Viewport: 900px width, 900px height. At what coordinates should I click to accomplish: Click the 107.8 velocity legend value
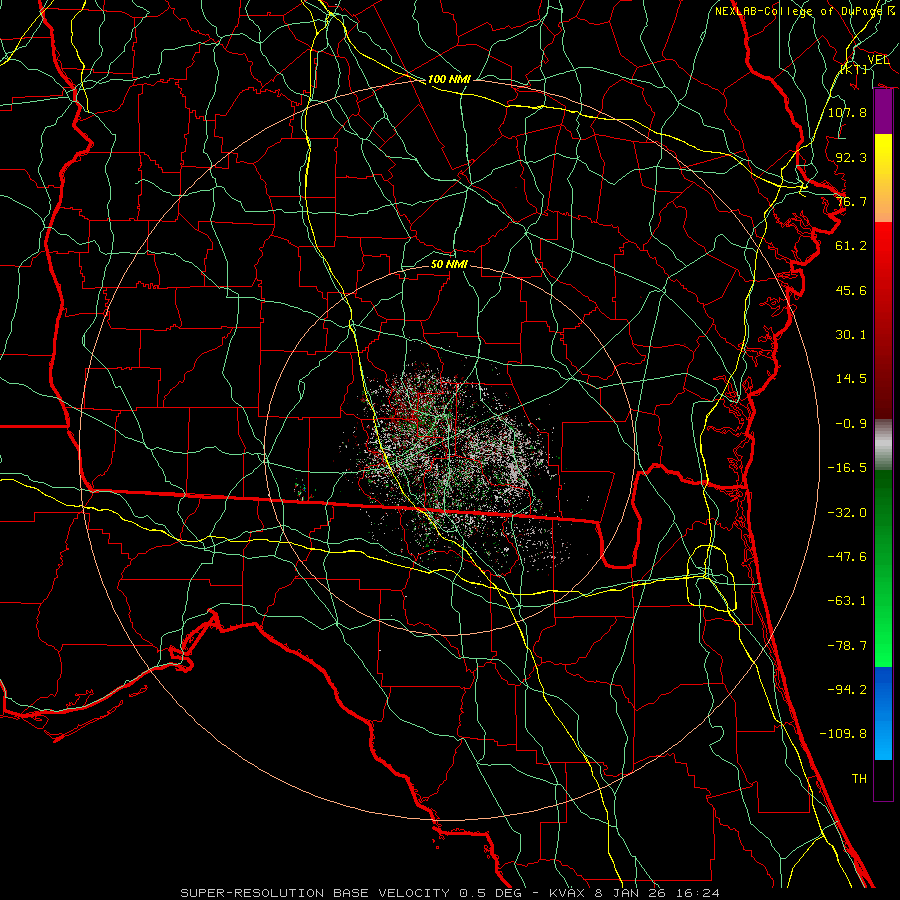(x=847, y=112)
